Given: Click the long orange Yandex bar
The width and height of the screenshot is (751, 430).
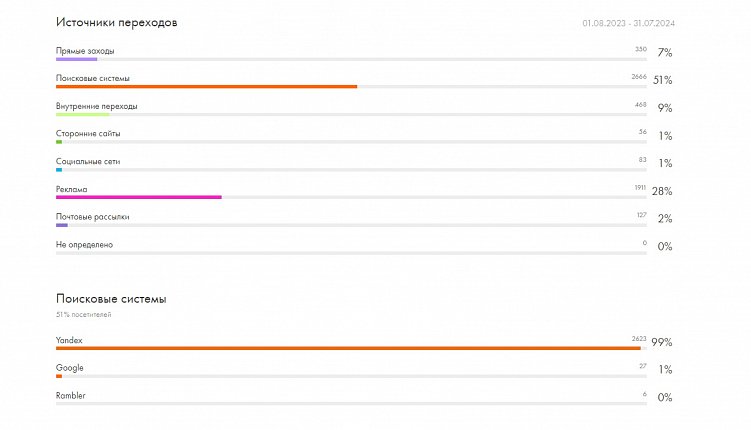Looking at the screenshot, I should point(348,348).
